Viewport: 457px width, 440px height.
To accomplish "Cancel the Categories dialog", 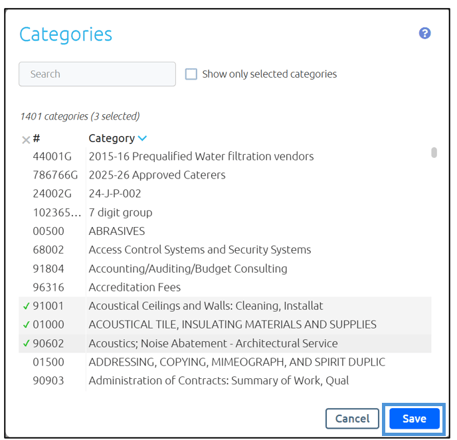I will click(352, 418).
